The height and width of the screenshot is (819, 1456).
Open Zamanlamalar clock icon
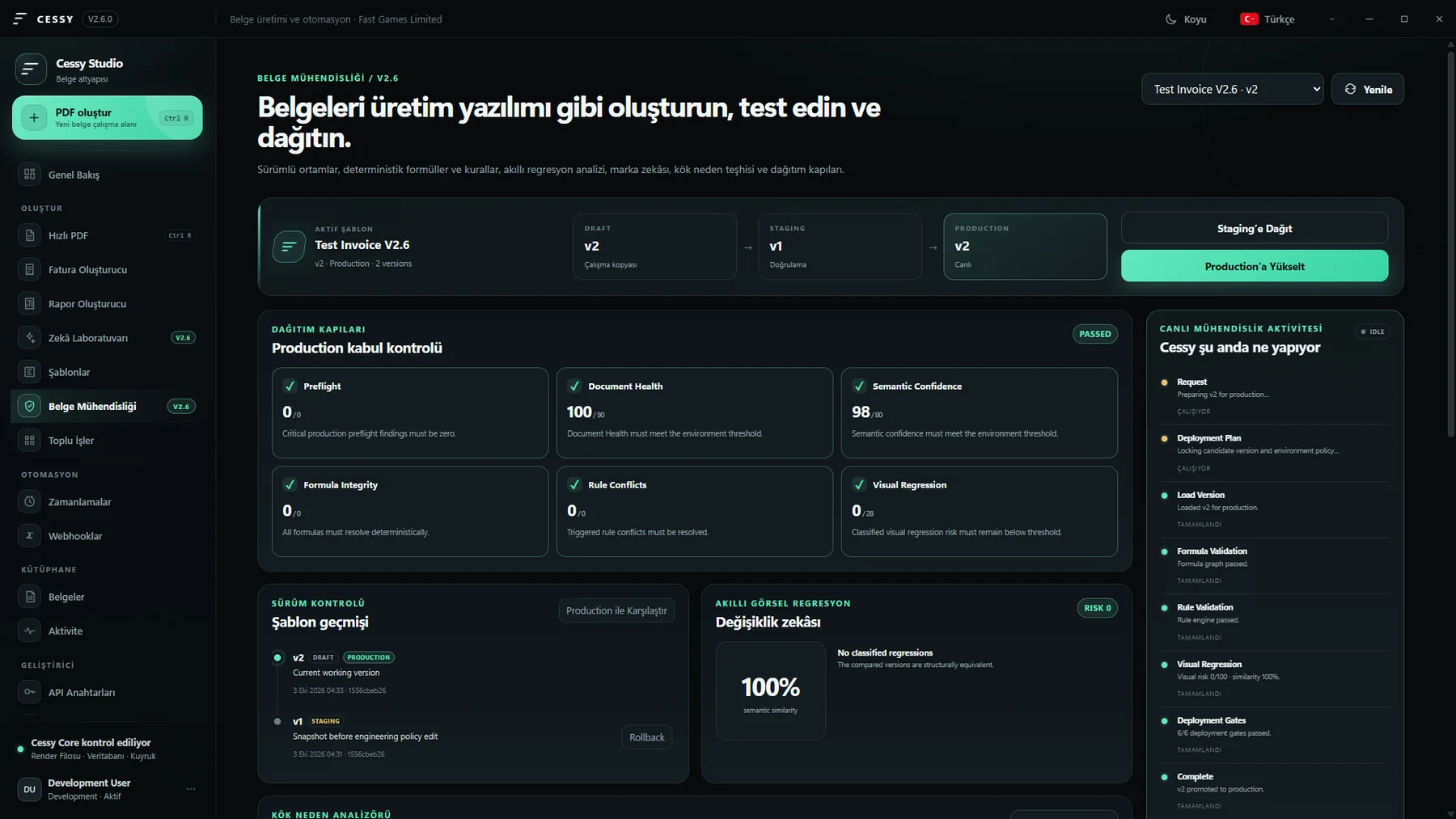pos(30,502)
